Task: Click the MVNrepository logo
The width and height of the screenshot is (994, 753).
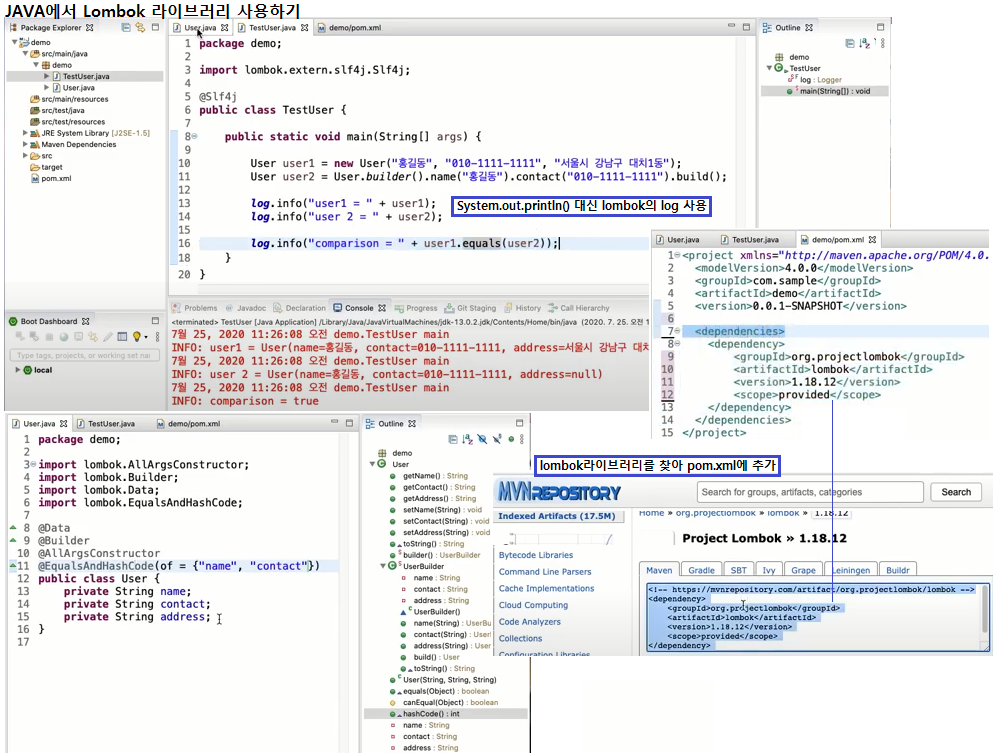Action: click(x=560, y=492)
